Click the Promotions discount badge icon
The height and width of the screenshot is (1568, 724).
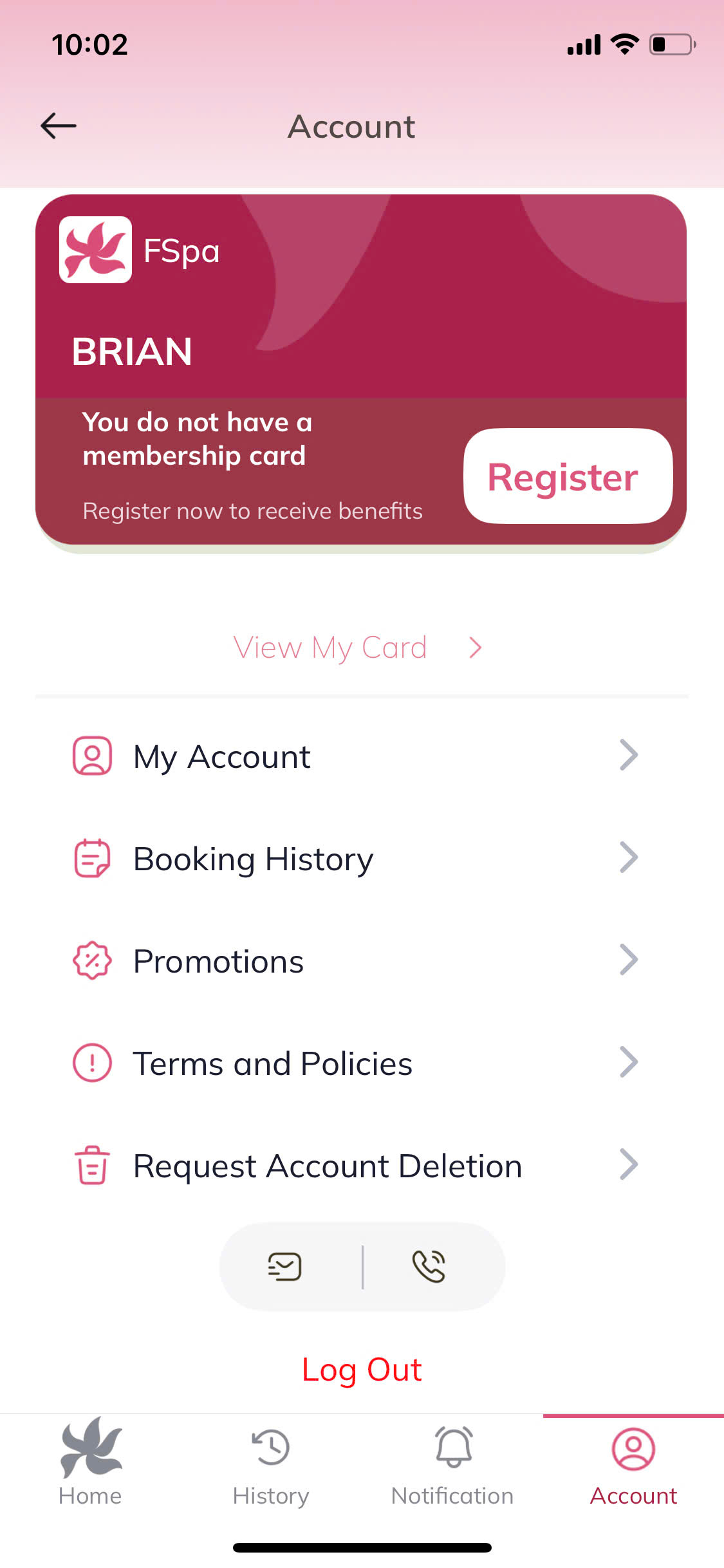point(92,960)
